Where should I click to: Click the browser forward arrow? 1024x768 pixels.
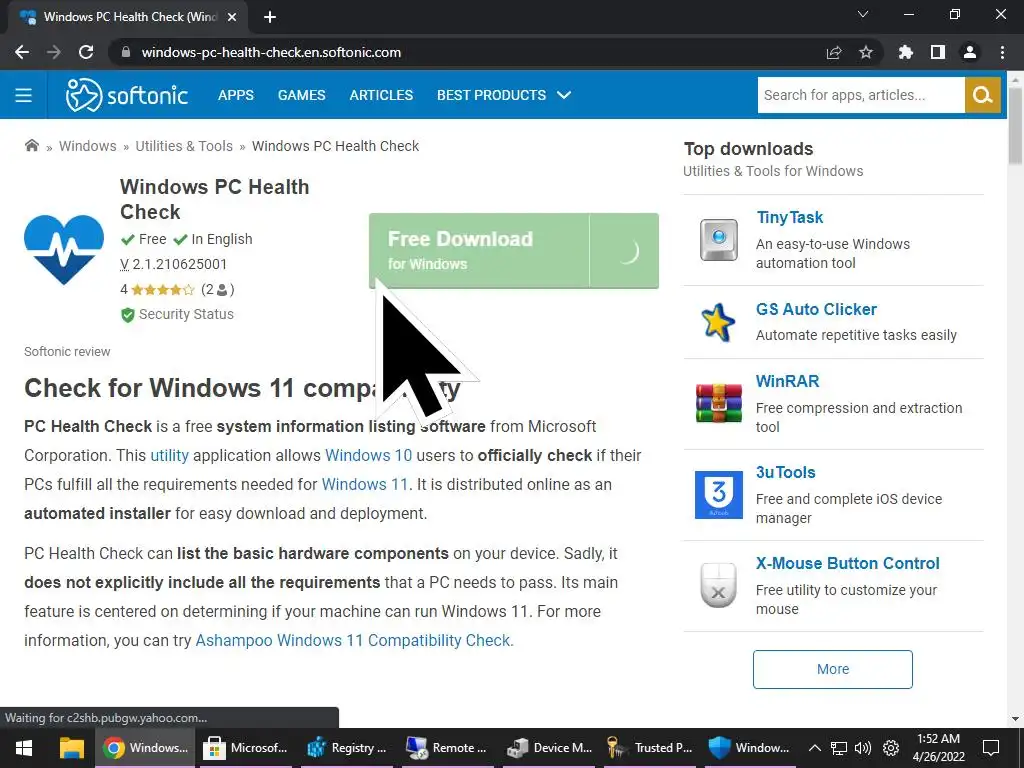pos(54,52)
